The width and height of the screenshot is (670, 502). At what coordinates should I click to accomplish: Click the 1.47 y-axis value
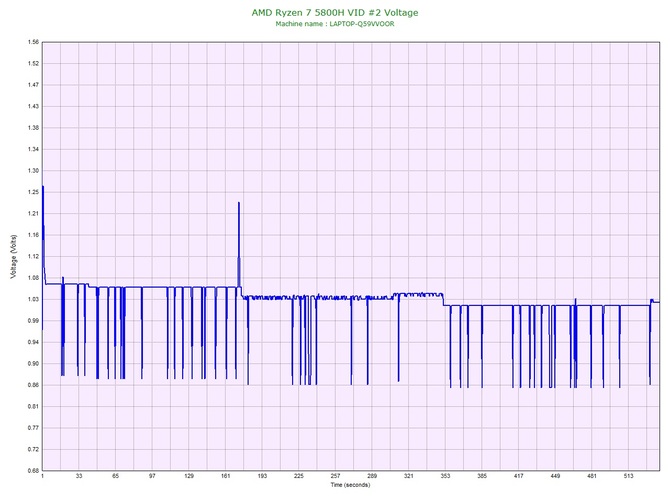(x=33, y=85)
